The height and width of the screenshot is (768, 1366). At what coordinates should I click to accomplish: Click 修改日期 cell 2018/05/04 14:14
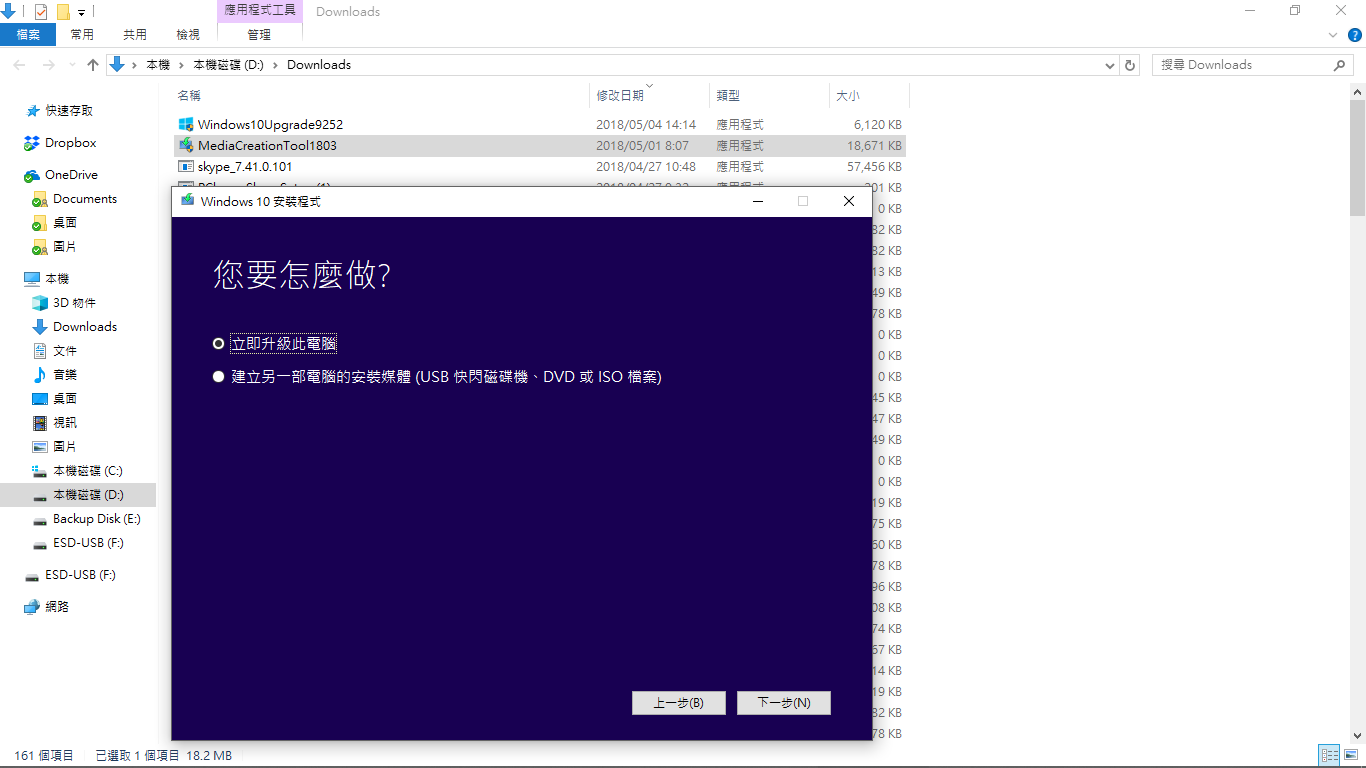tap(646, 125)
